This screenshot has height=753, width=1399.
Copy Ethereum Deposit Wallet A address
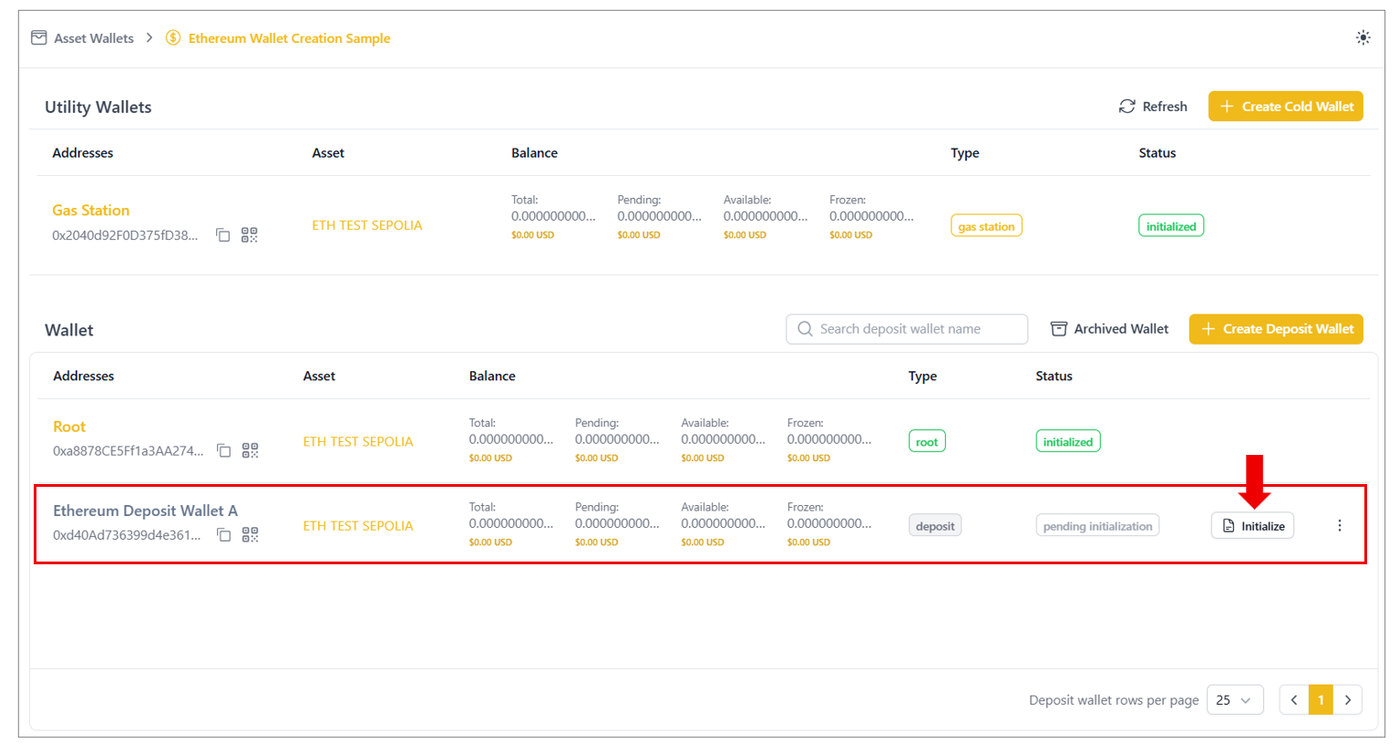click(x=224, y=535)
